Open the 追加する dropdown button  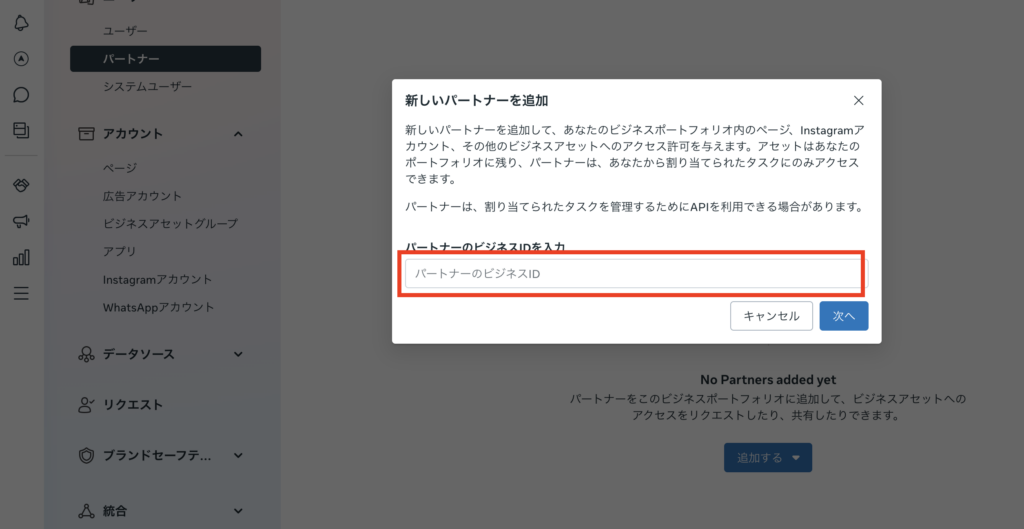tap(768, 458)
